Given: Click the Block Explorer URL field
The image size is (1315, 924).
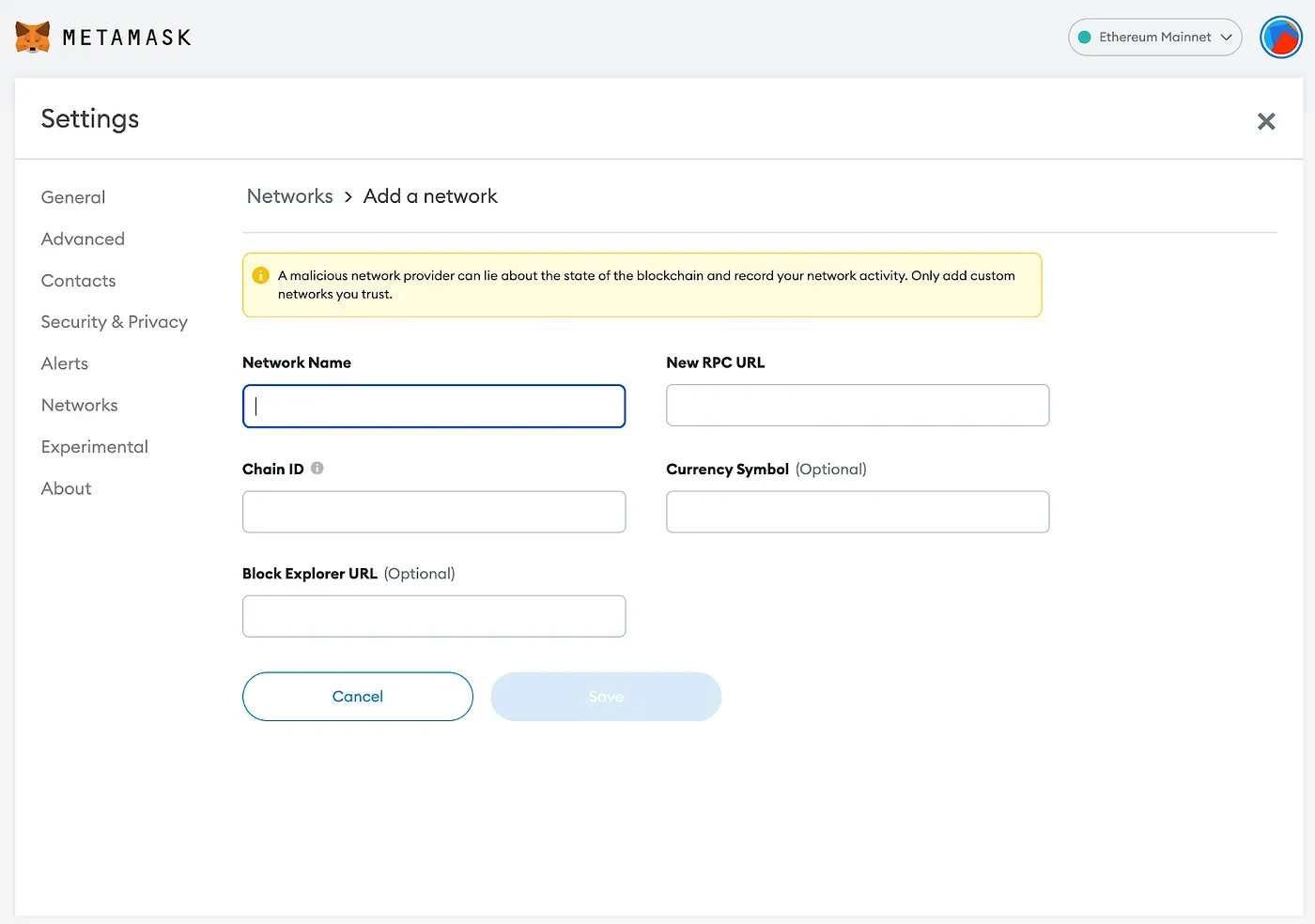Looking at the screenshot, I should click(434, 616).
